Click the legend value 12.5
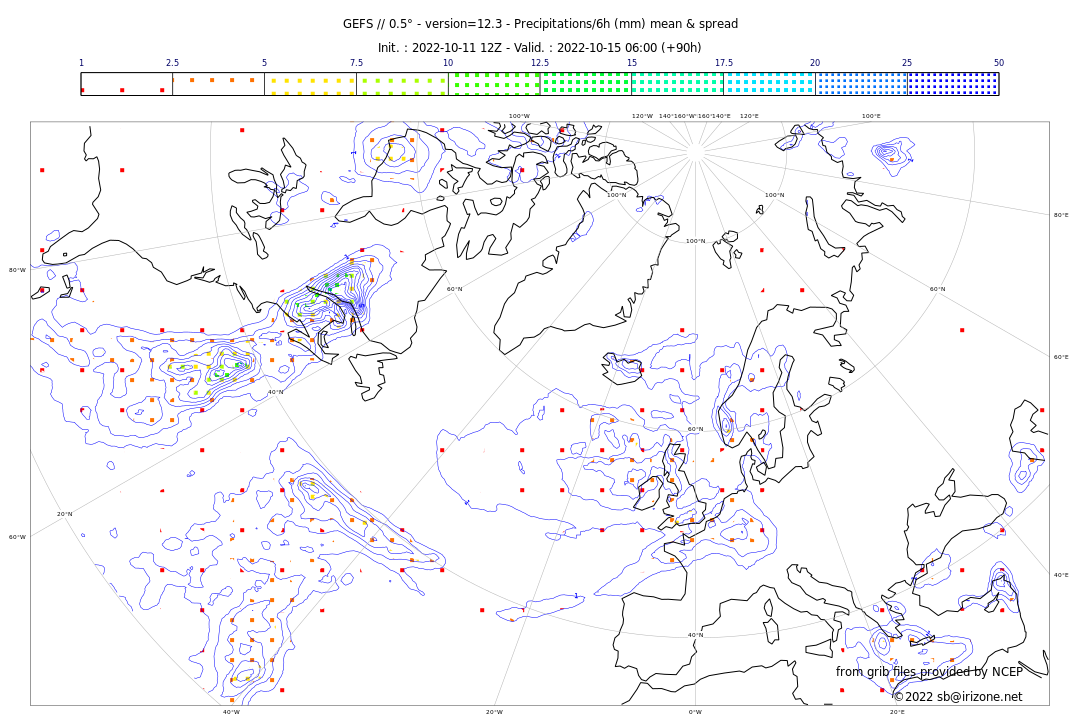1080x718 pixels. (540, 63)
